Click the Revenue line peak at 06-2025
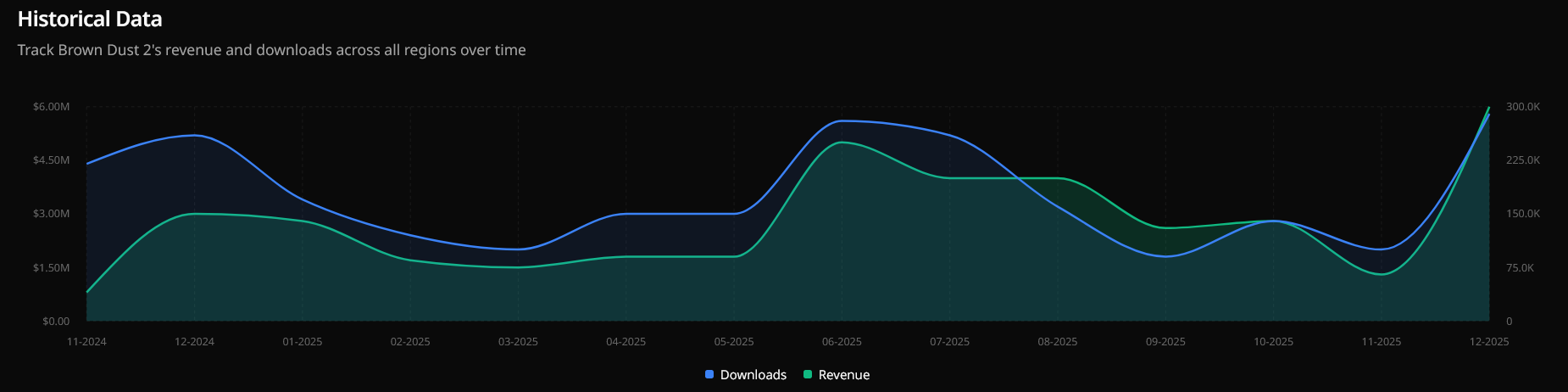Screen dimensions: 1568x392 click(842, 143)
